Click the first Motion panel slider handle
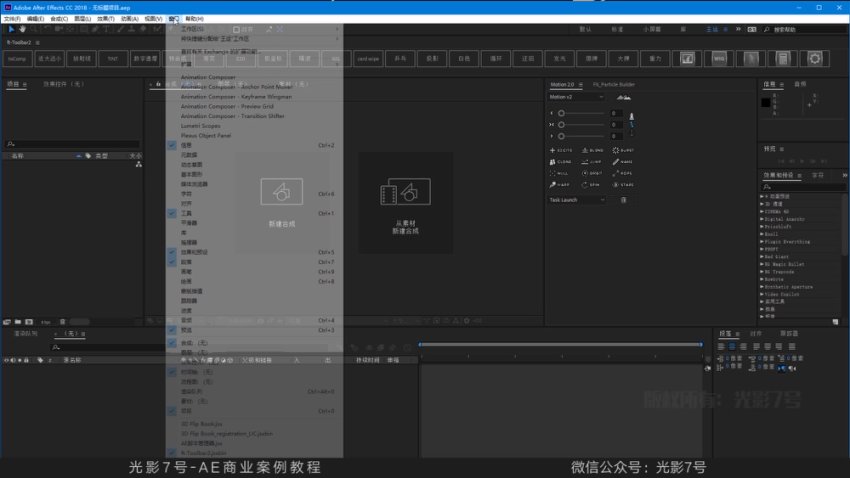Viewport: 850px width, 478px height. (562, 113)
